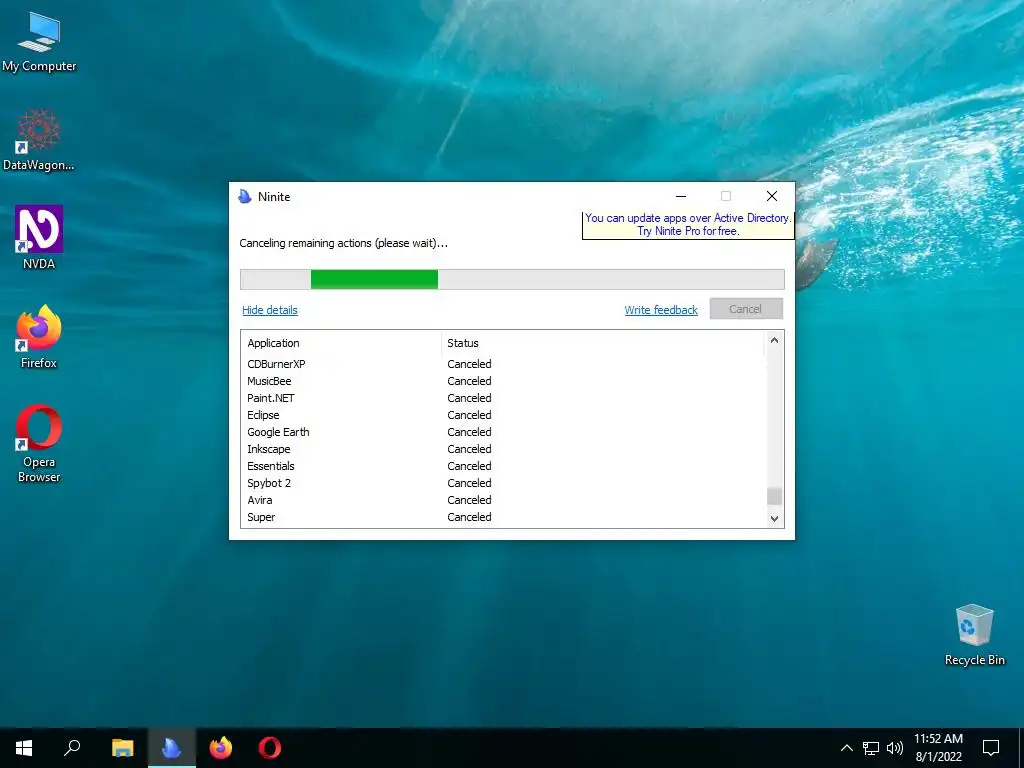Open the volume speaker tray icon
The image size is (1024, 768).
(895, 748)
